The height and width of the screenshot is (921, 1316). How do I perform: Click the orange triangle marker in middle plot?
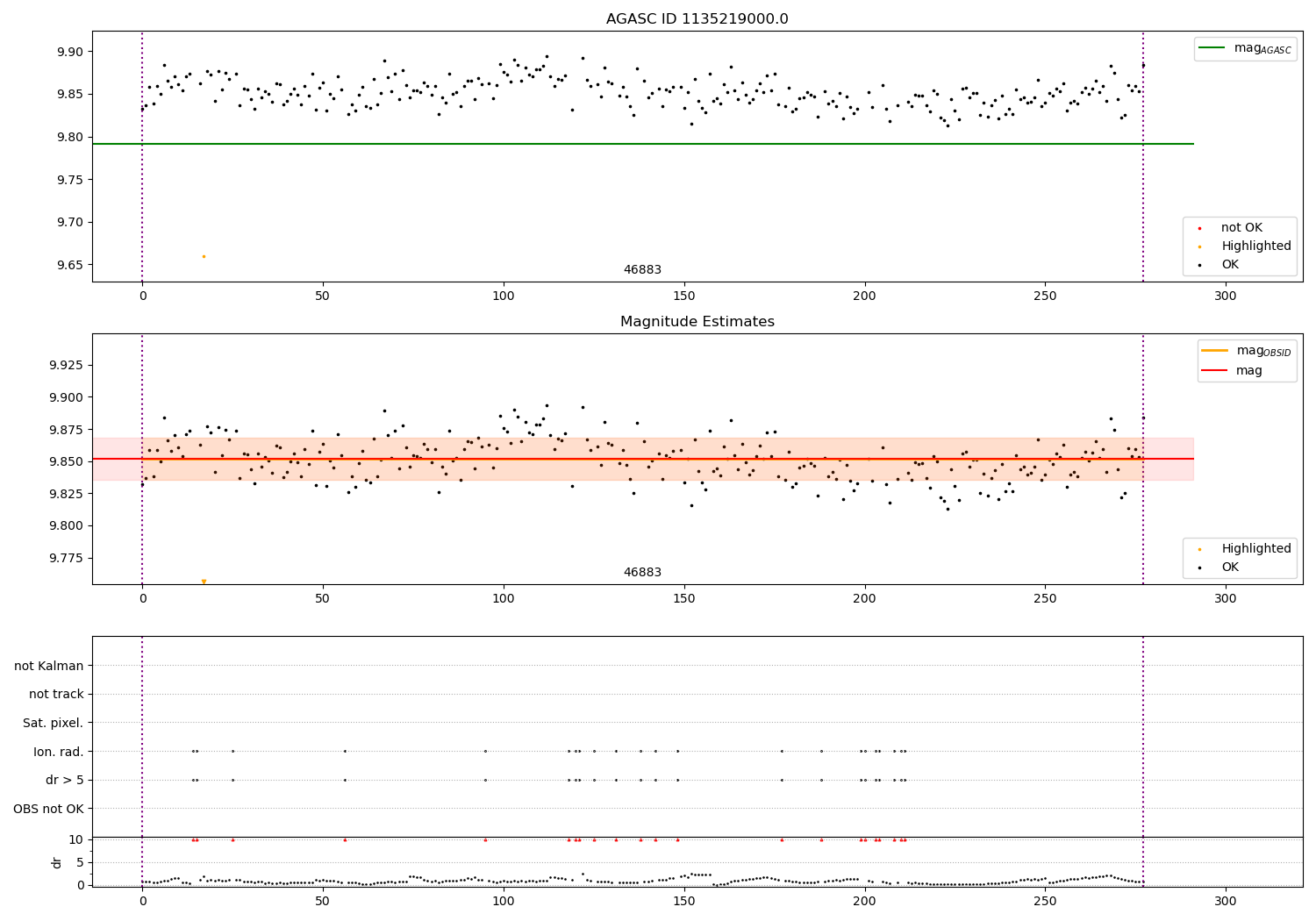pyautogui.click(x=204, y=582)
